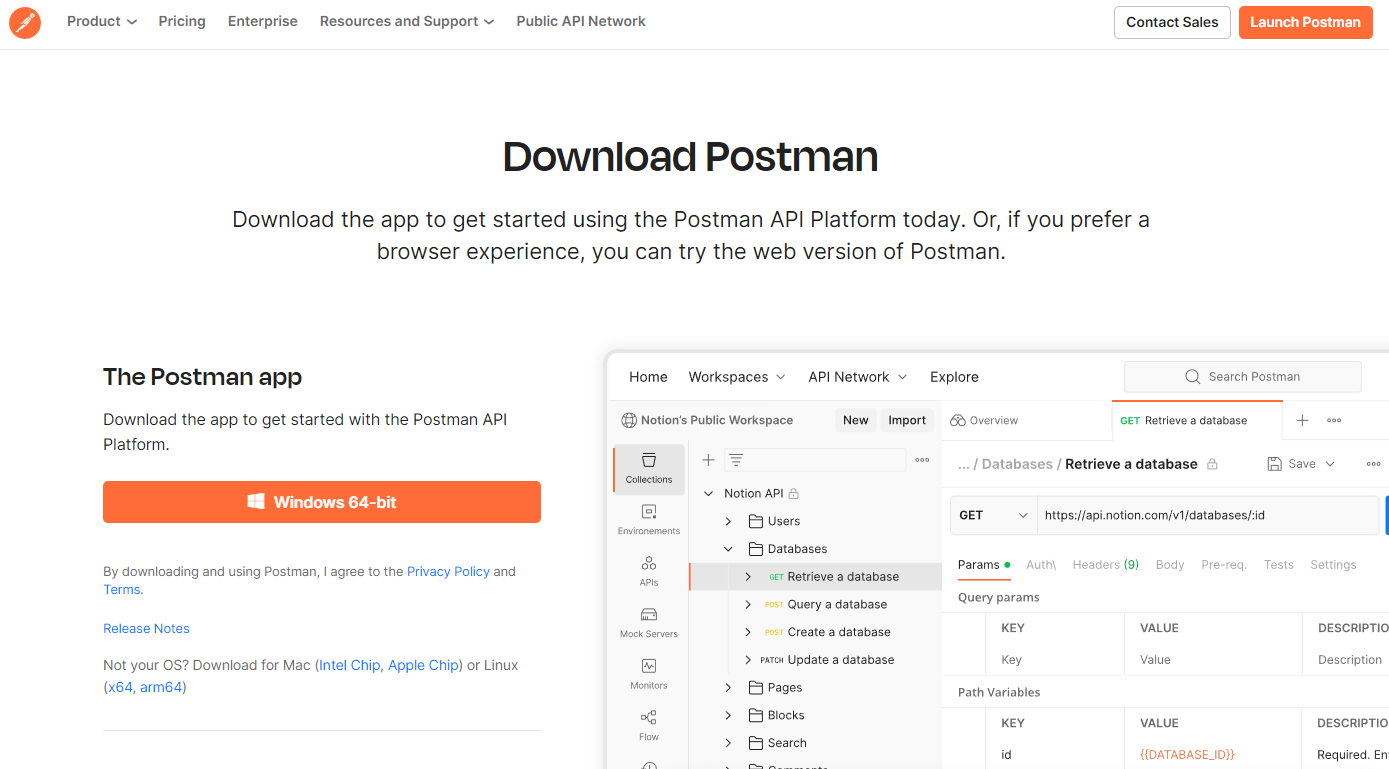Open the Privacy Policy link

click(448, 572)
